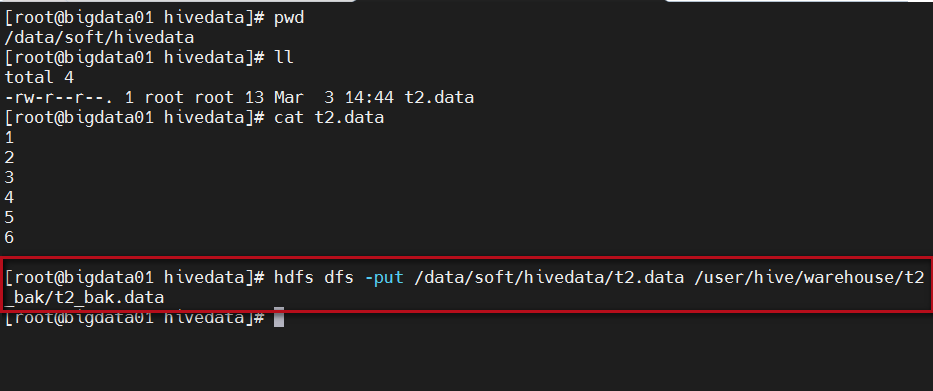Viewport: 933px width, 391px height.
Task: Click the wrapped '_bak/t2_bak.data' line
Action: tap(84, 298)
